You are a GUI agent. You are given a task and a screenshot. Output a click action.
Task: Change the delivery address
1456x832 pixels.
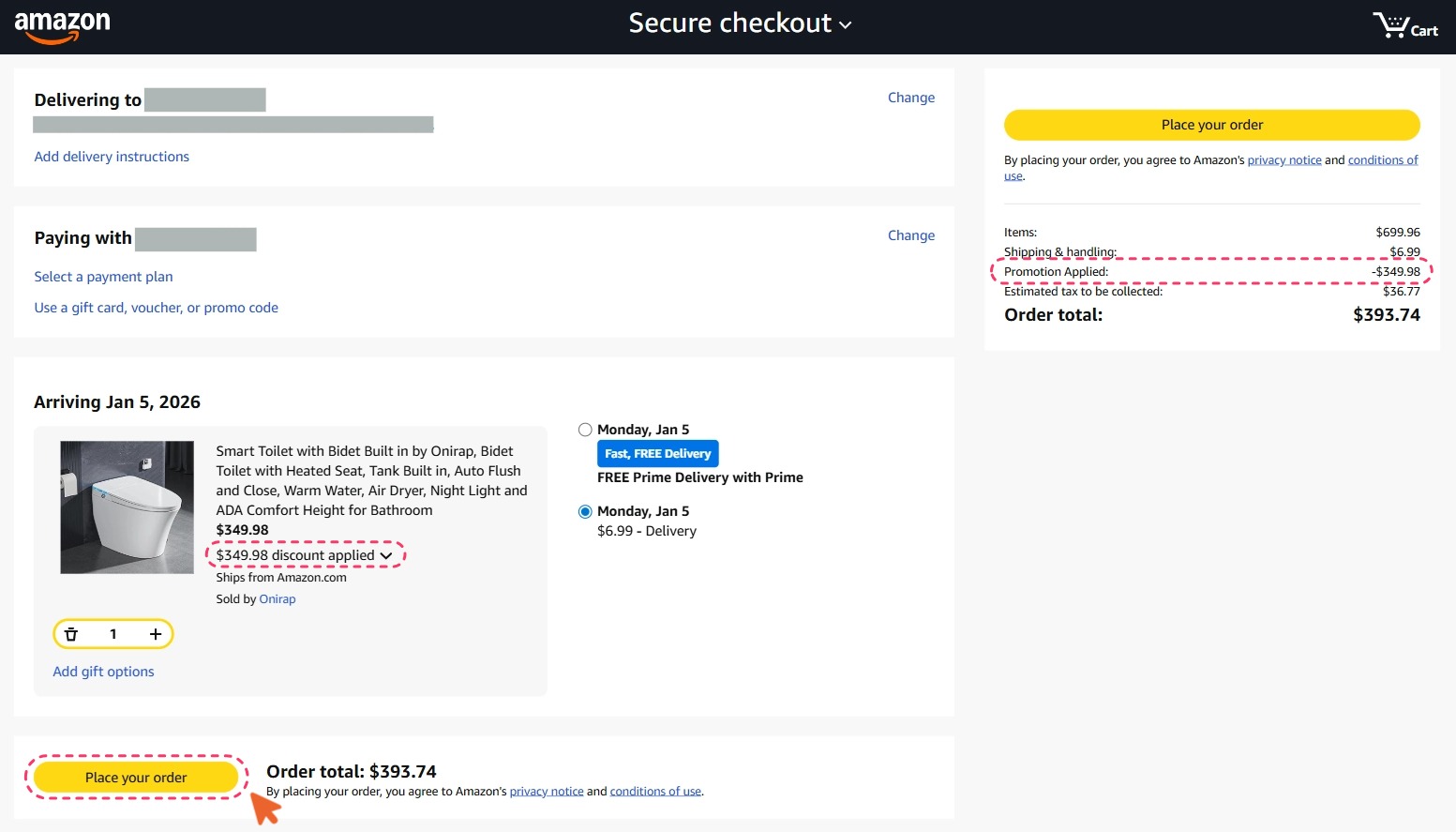911,98
